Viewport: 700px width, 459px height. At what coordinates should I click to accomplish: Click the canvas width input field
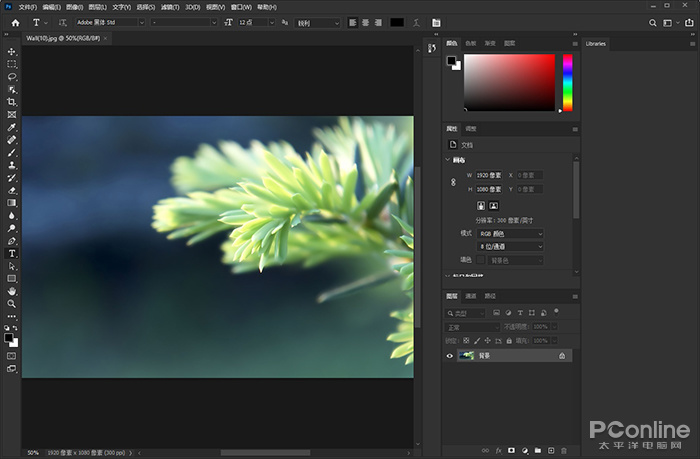click(x=488, y=175)
